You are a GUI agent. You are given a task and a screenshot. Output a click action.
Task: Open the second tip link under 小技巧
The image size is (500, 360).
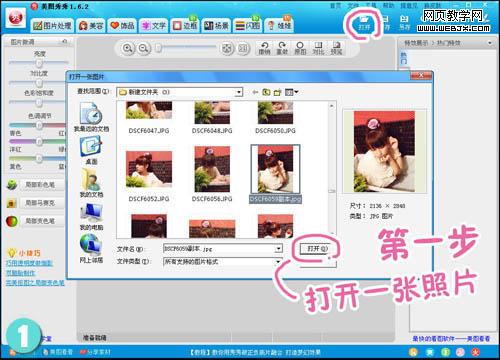tap(20, 273)
